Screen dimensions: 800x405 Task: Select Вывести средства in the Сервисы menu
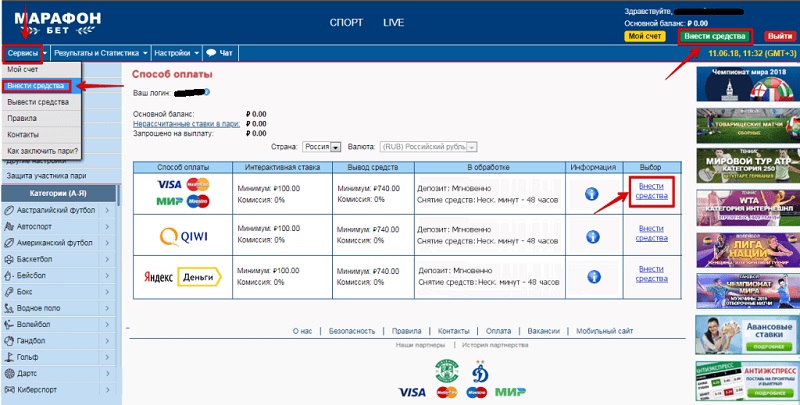pos(38,102)
